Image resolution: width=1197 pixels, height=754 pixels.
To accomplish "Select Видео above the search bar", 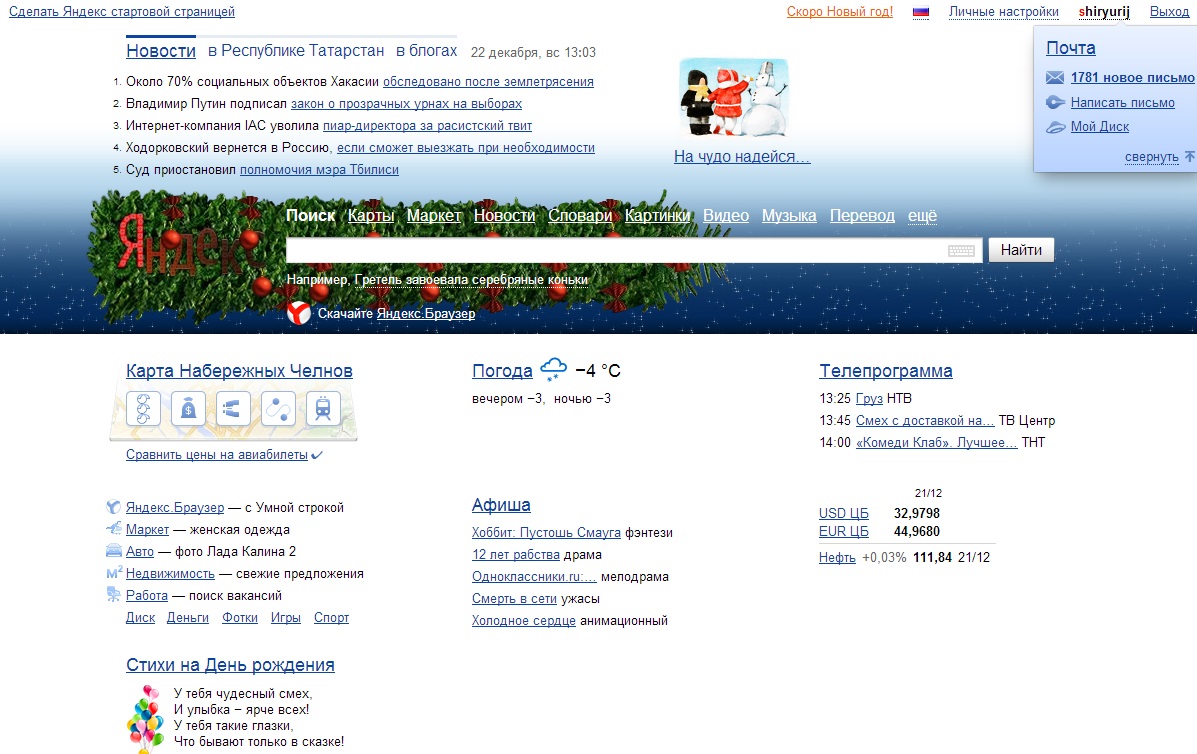I will click(x=726, y=216).
